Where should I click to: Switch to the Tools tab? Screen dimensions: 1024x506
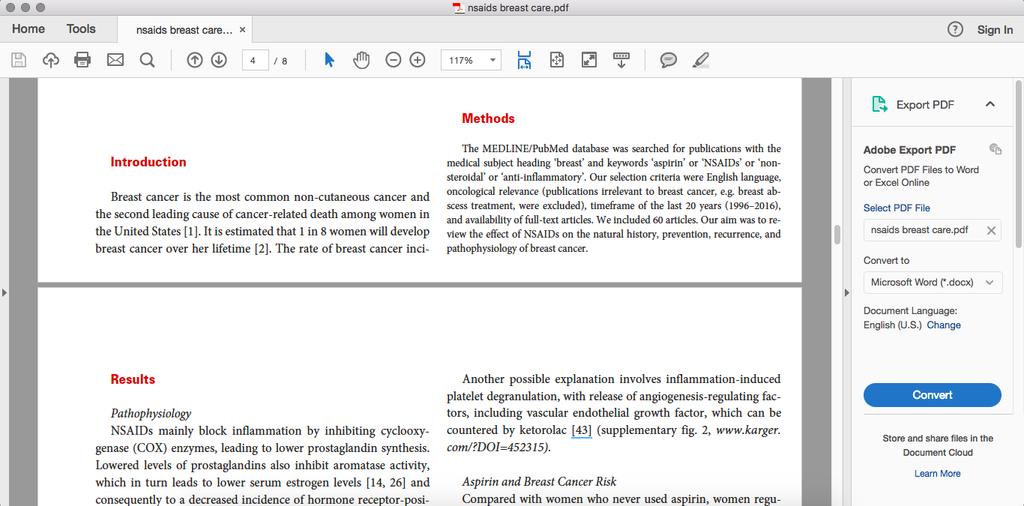click(81, 29)
